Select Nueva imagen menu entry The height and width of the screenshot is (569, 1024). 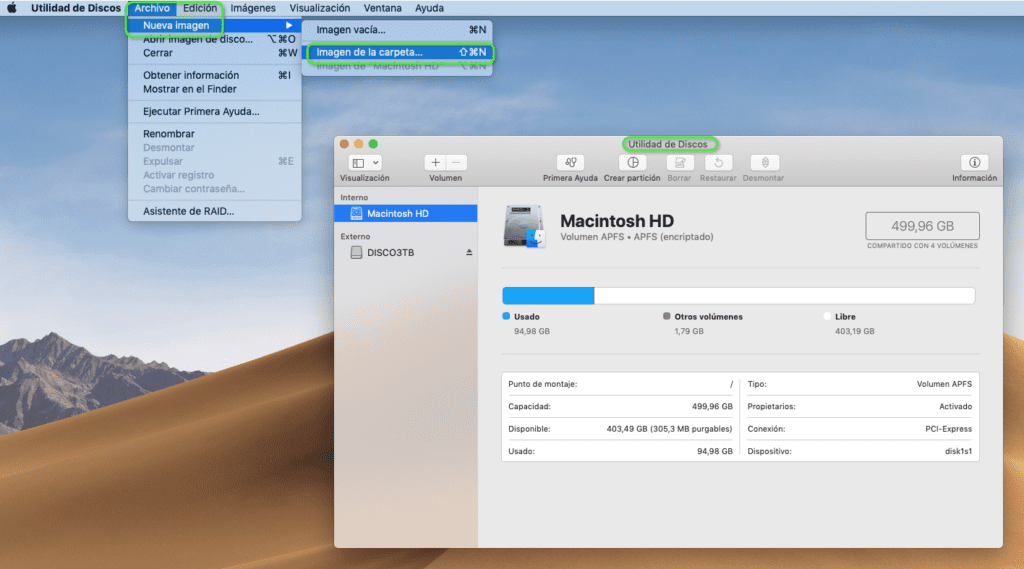[215, 25]
